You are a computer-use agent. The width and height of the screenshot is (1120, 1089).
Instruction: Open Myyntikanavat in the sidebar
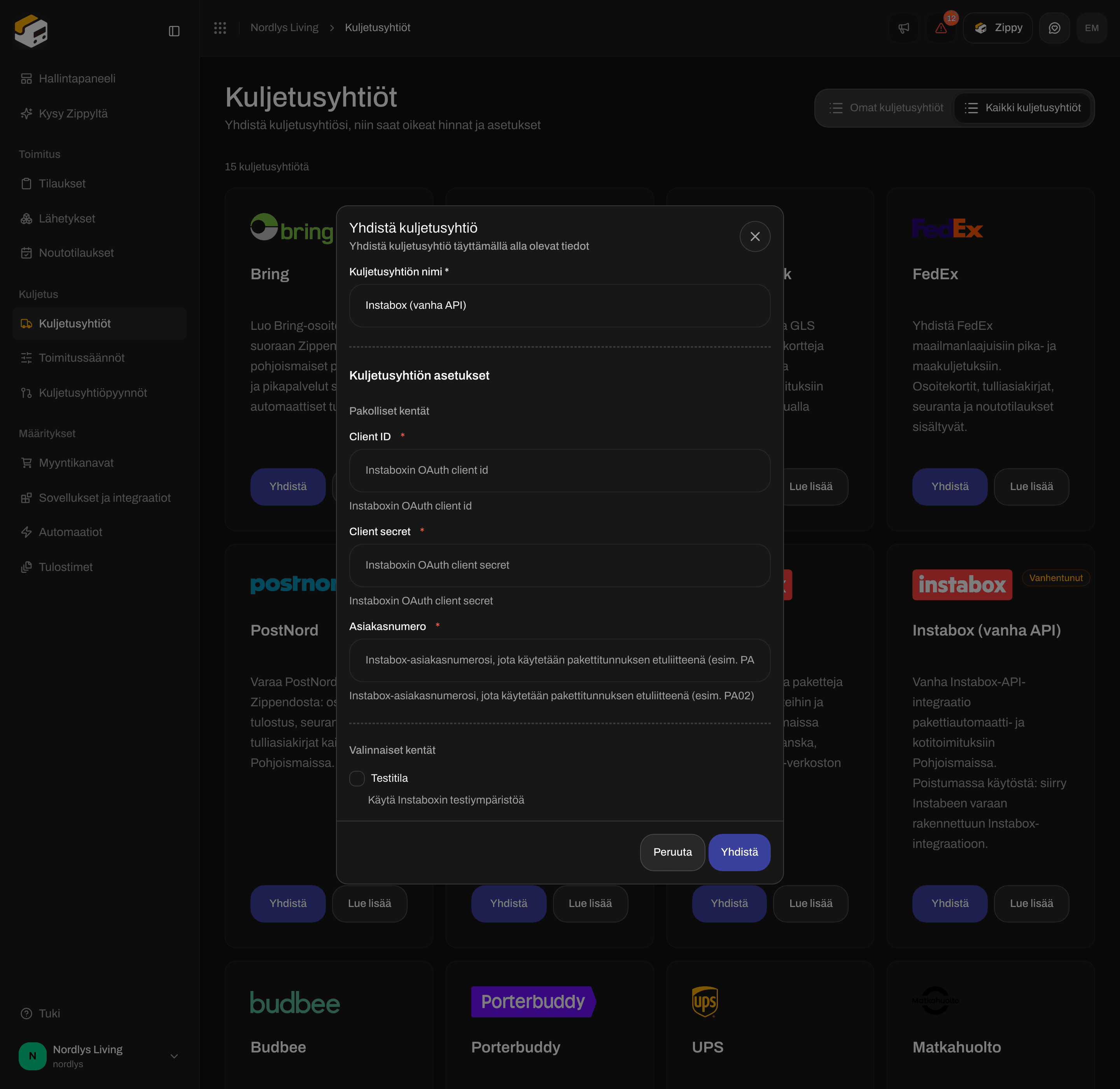tap(100, 463)
